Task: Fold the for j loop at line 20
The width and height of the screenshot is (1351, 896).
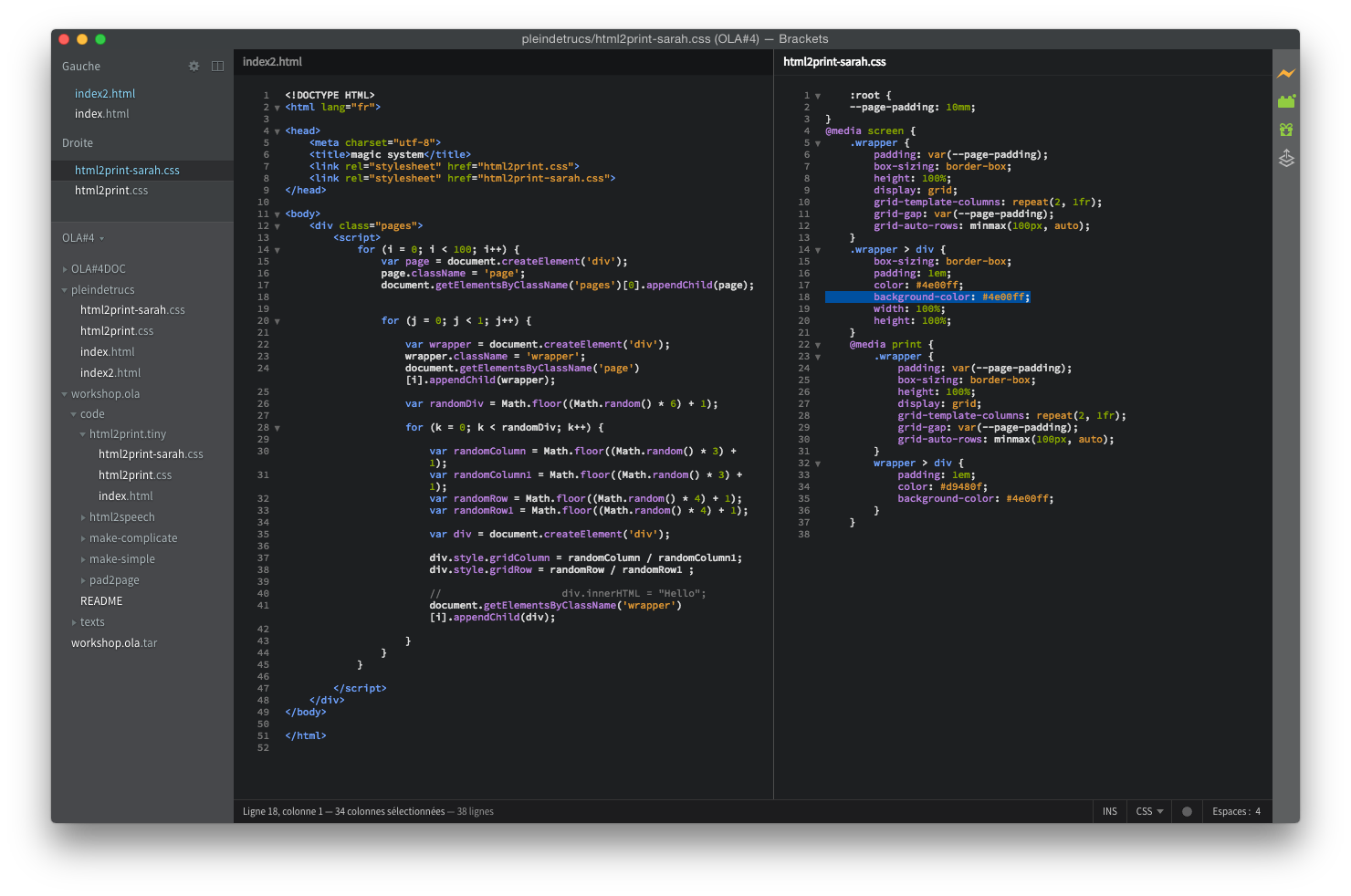Action: pyautogui.click(x=278, y=321)
